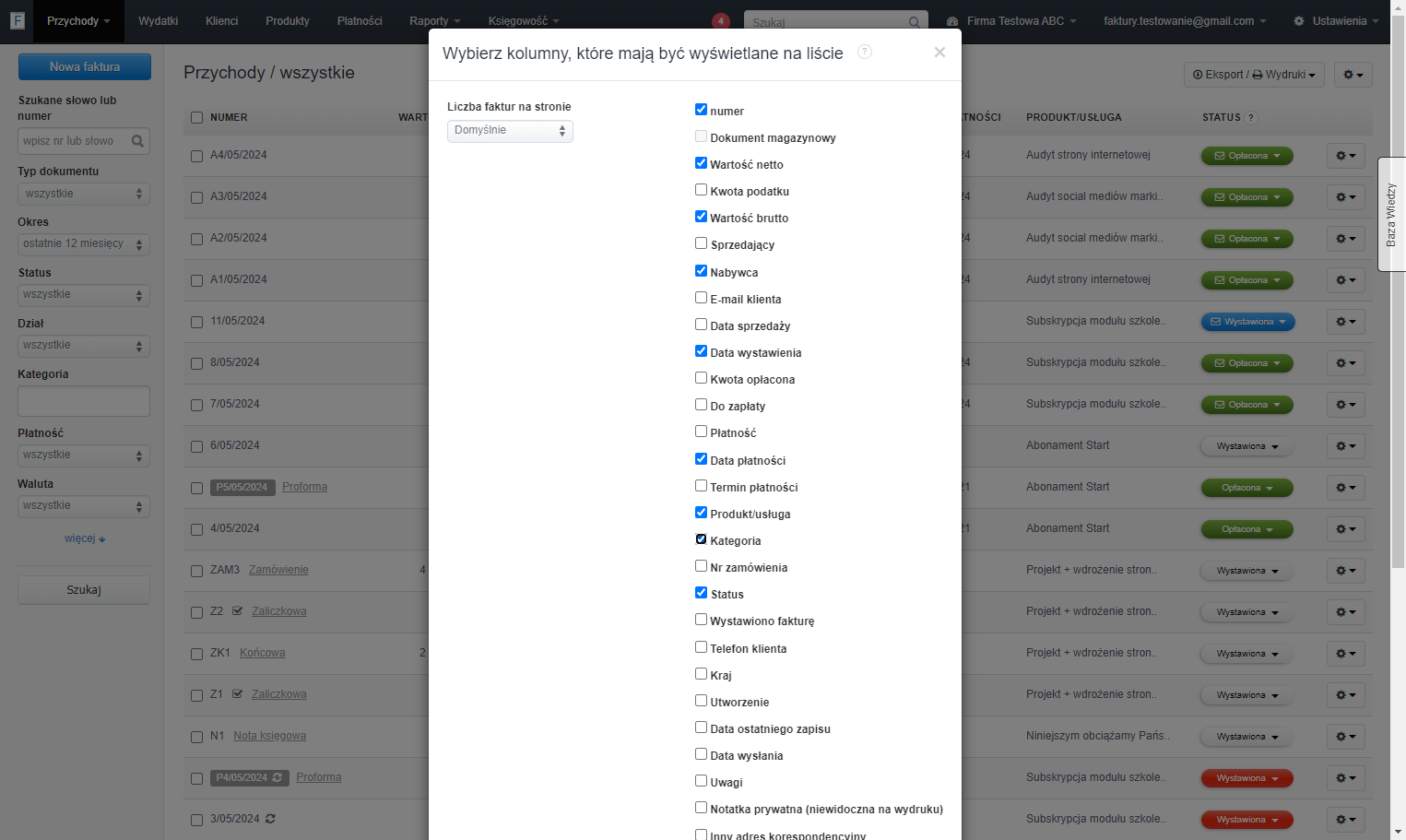Expand the Eksport / Wydruki dropdown

1254,75
